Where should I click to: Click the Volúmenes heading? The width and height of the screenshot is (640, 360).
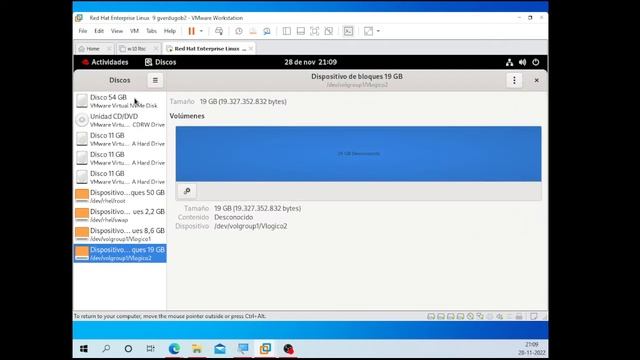187,116
